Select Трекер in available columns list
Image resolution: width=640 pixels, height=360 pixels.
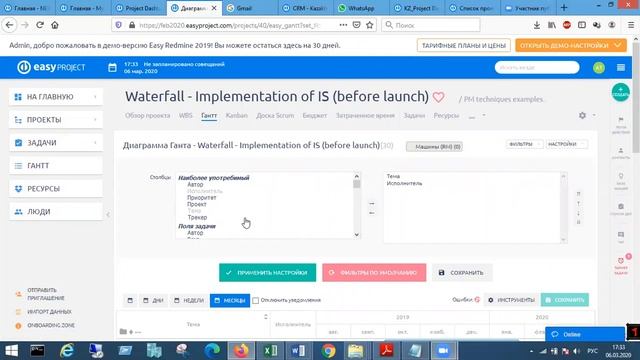pyautogui.click(x=197, y=217)
